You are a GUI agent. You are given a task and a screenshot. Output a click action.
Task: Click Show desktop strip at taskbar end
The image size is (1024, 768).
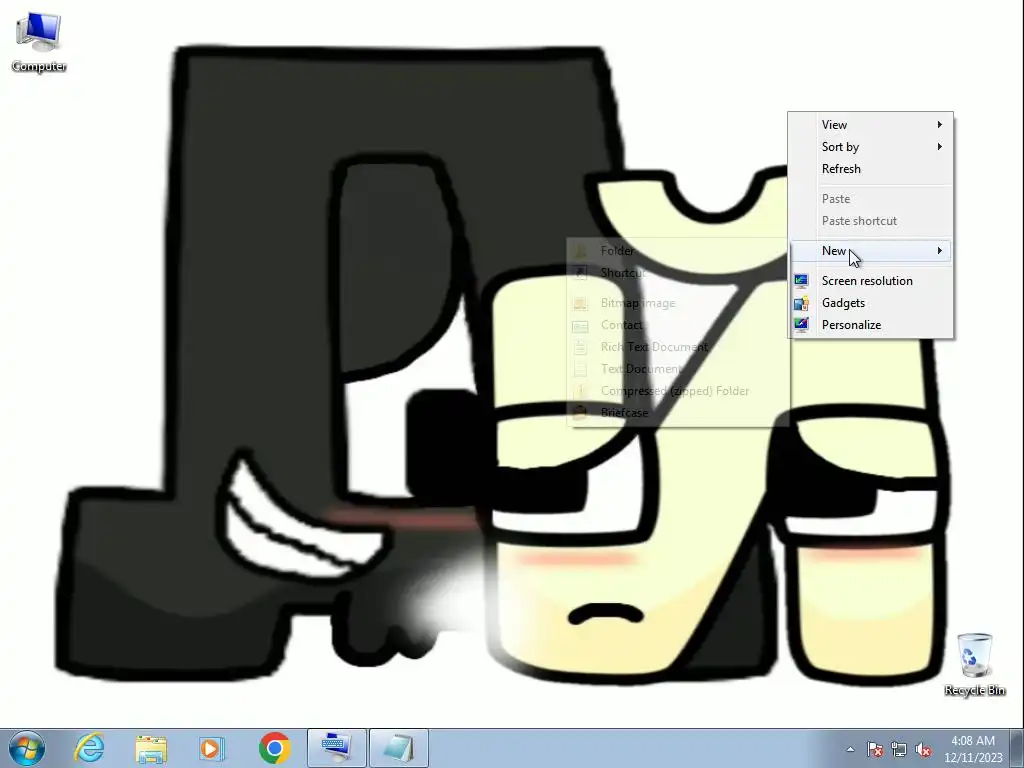[x=1017, y=749]
